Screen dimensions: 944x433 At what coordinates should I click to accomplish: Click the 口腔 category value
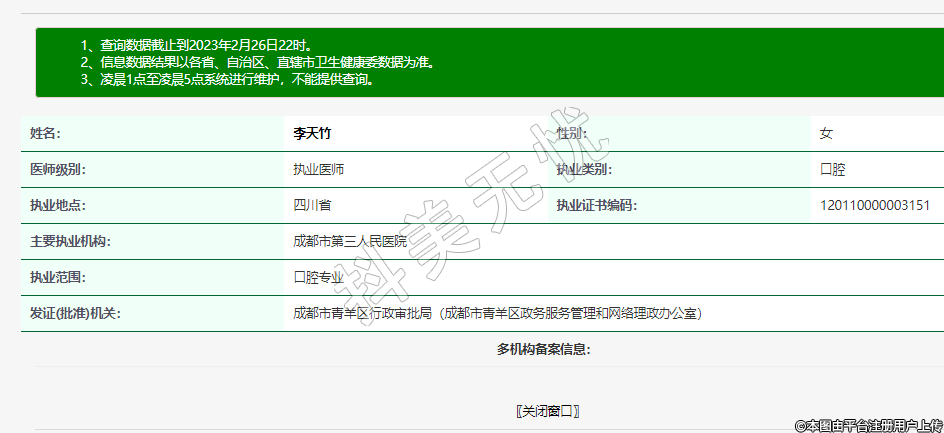tap(832, 169)
